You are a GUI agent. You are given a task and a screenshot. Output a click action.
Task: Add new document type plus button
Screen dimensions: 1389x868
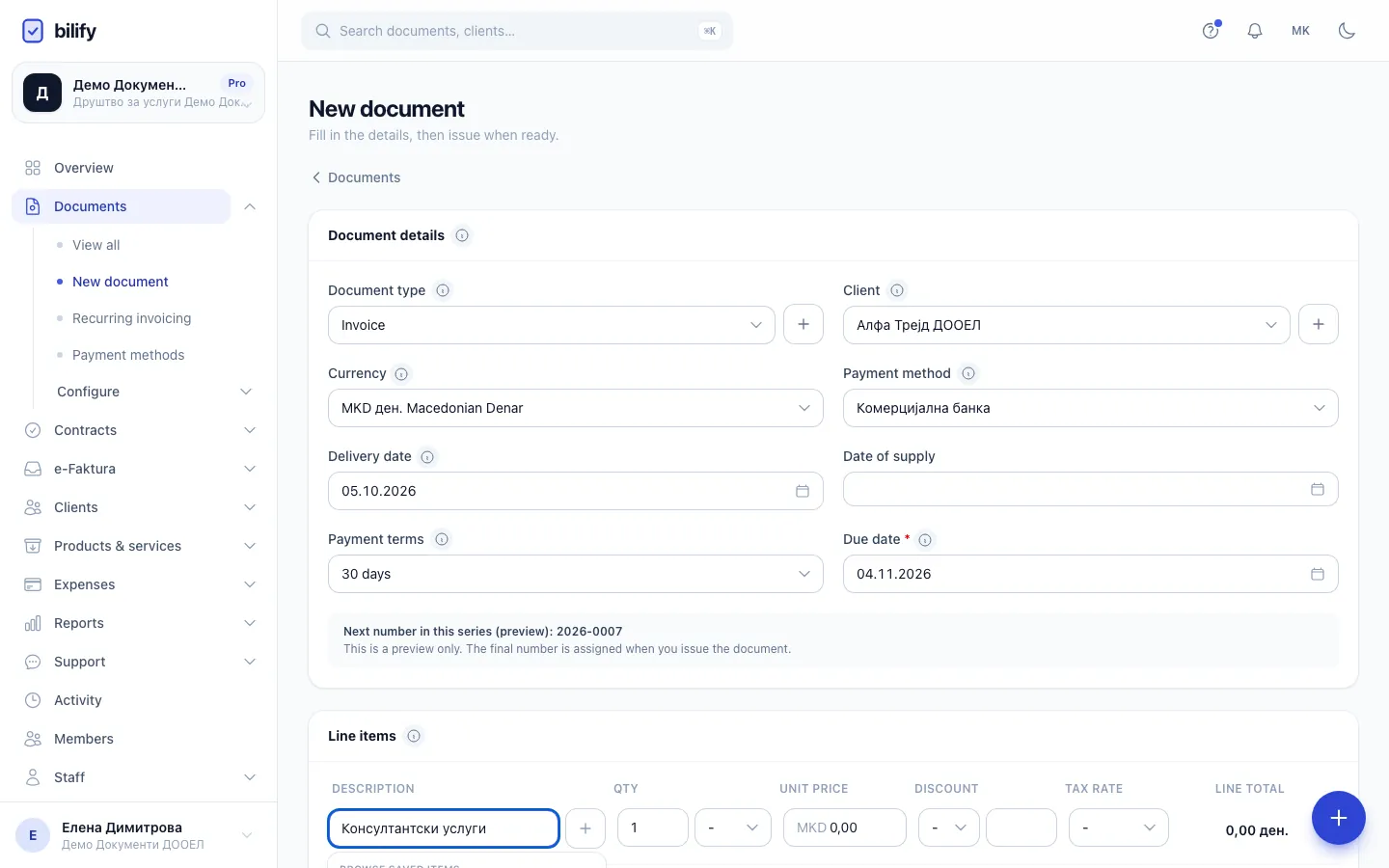pos(803,324)
